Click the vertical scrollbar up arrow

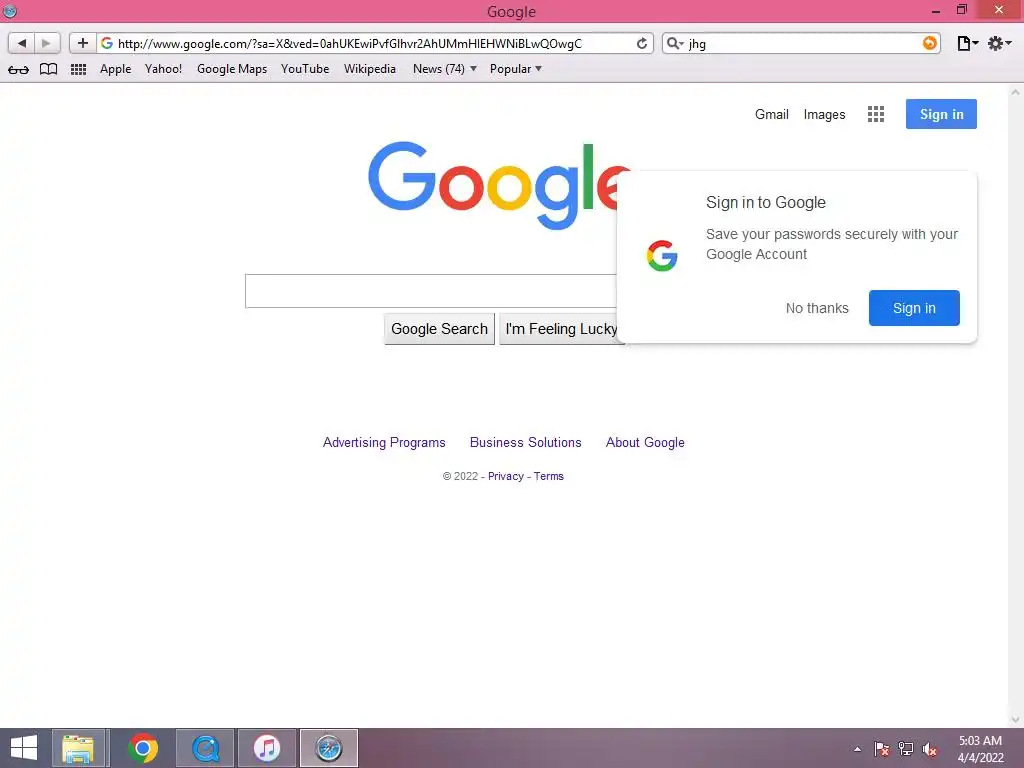[1015, 93]
